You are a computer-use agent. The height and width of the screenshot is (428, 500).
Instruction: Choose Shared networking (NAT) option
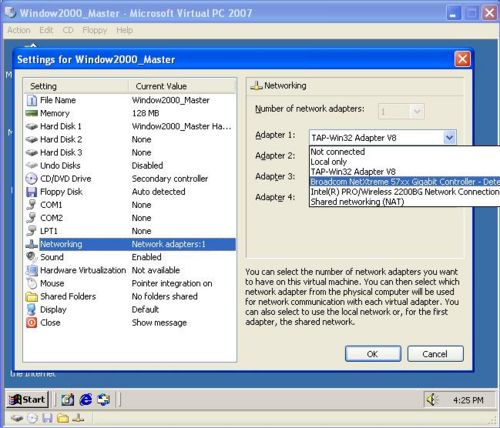point(405,202)
